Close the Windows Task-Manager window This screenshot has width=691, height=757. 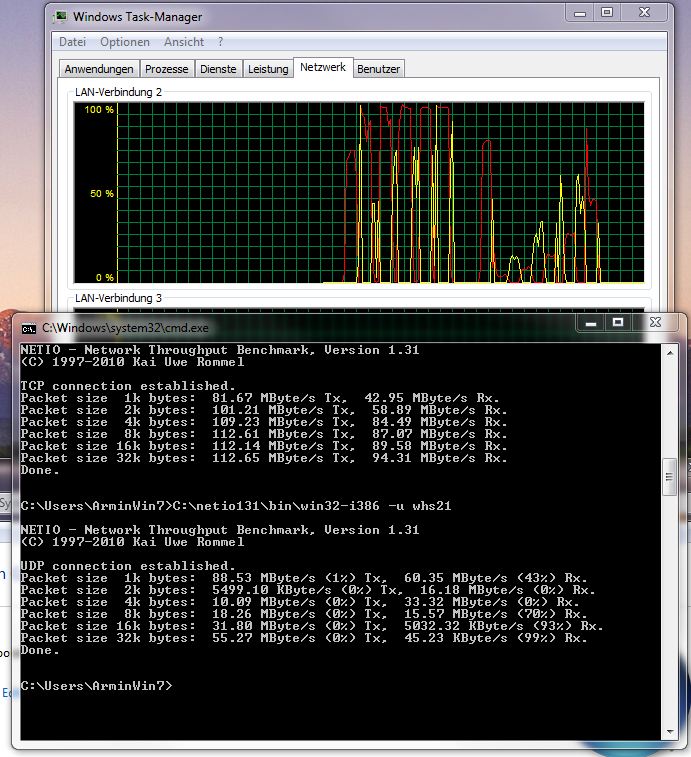point(645,13)
